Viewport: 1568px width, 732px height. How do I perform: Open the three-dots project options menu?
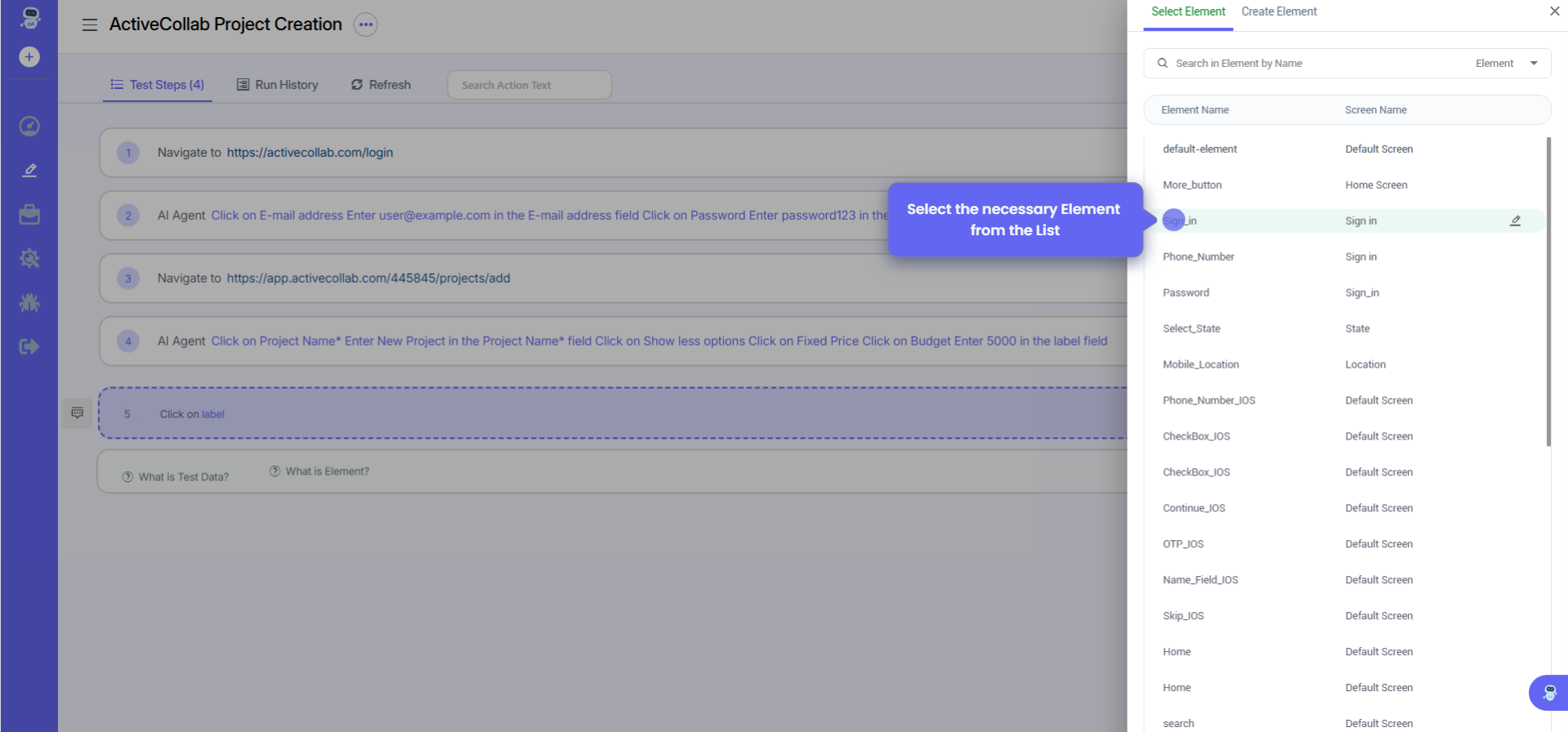click(365, 25)
